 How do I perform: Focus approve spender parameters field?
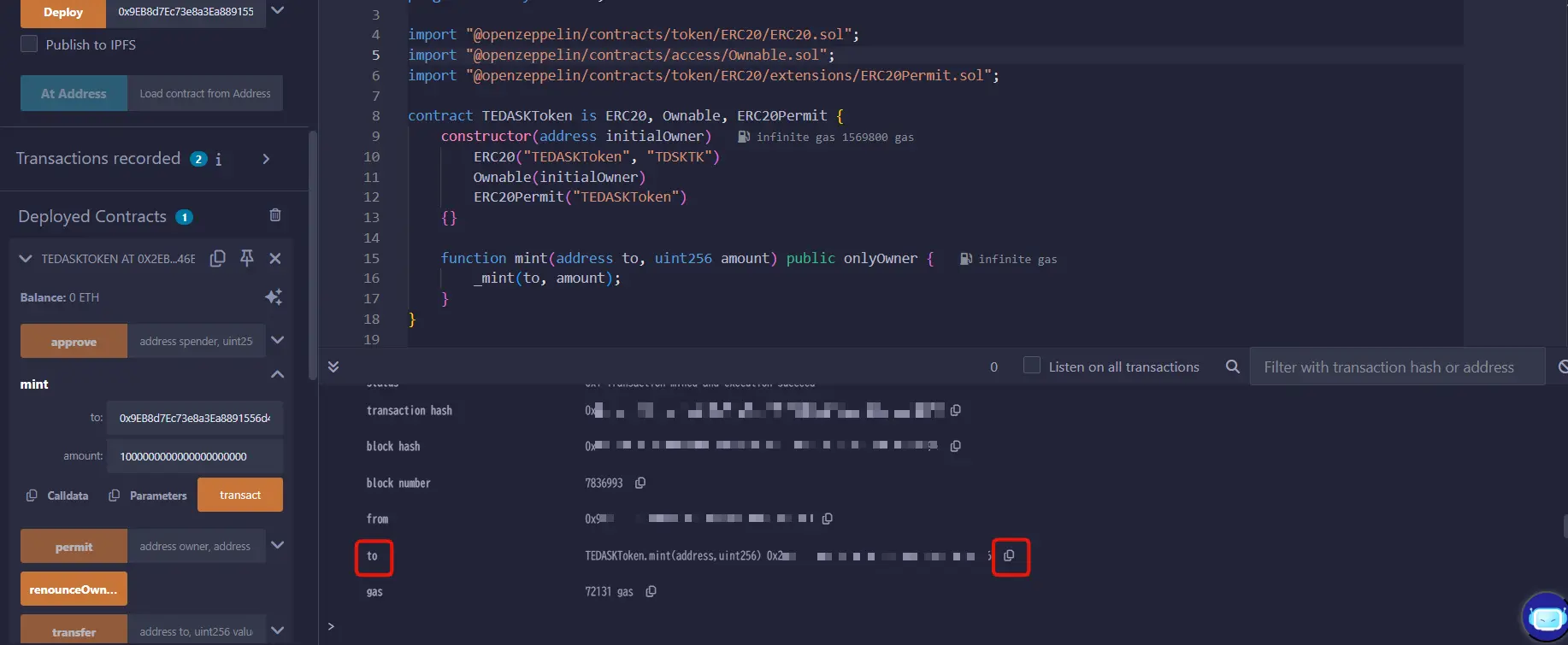click(x=197, y=341)
